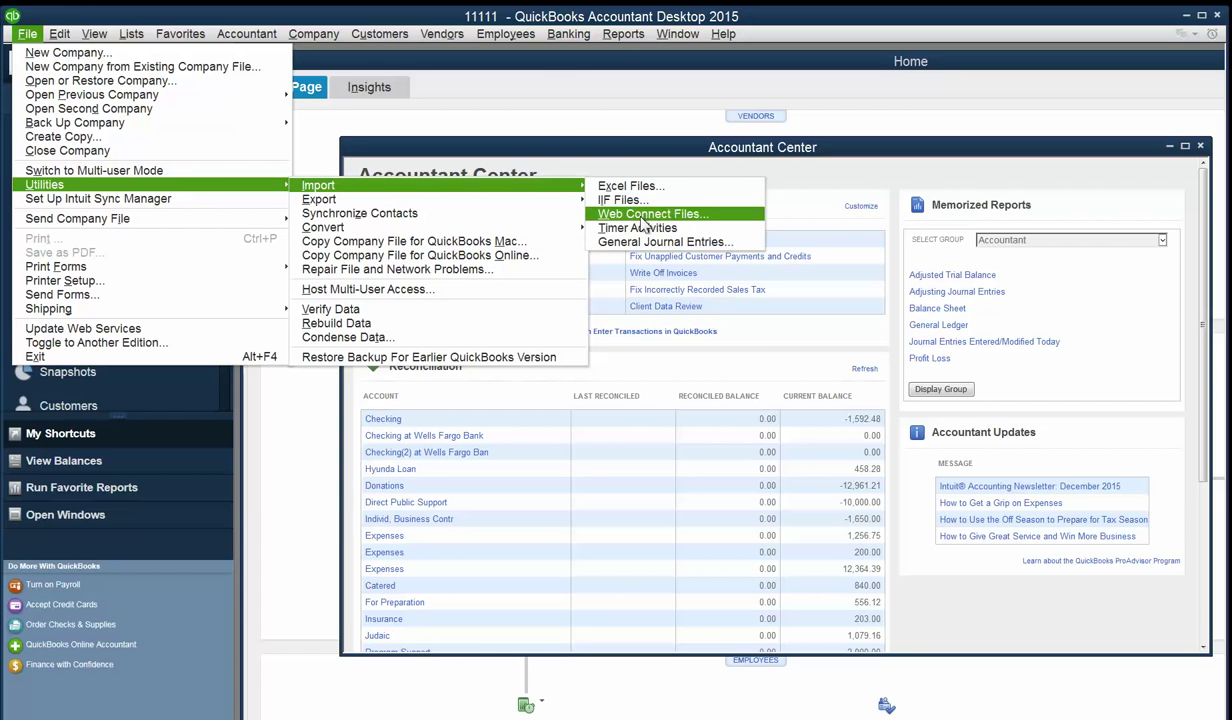Click the Customize link in Accountant Center
This screenshot has height=720, width=1232.
(861, 206)
